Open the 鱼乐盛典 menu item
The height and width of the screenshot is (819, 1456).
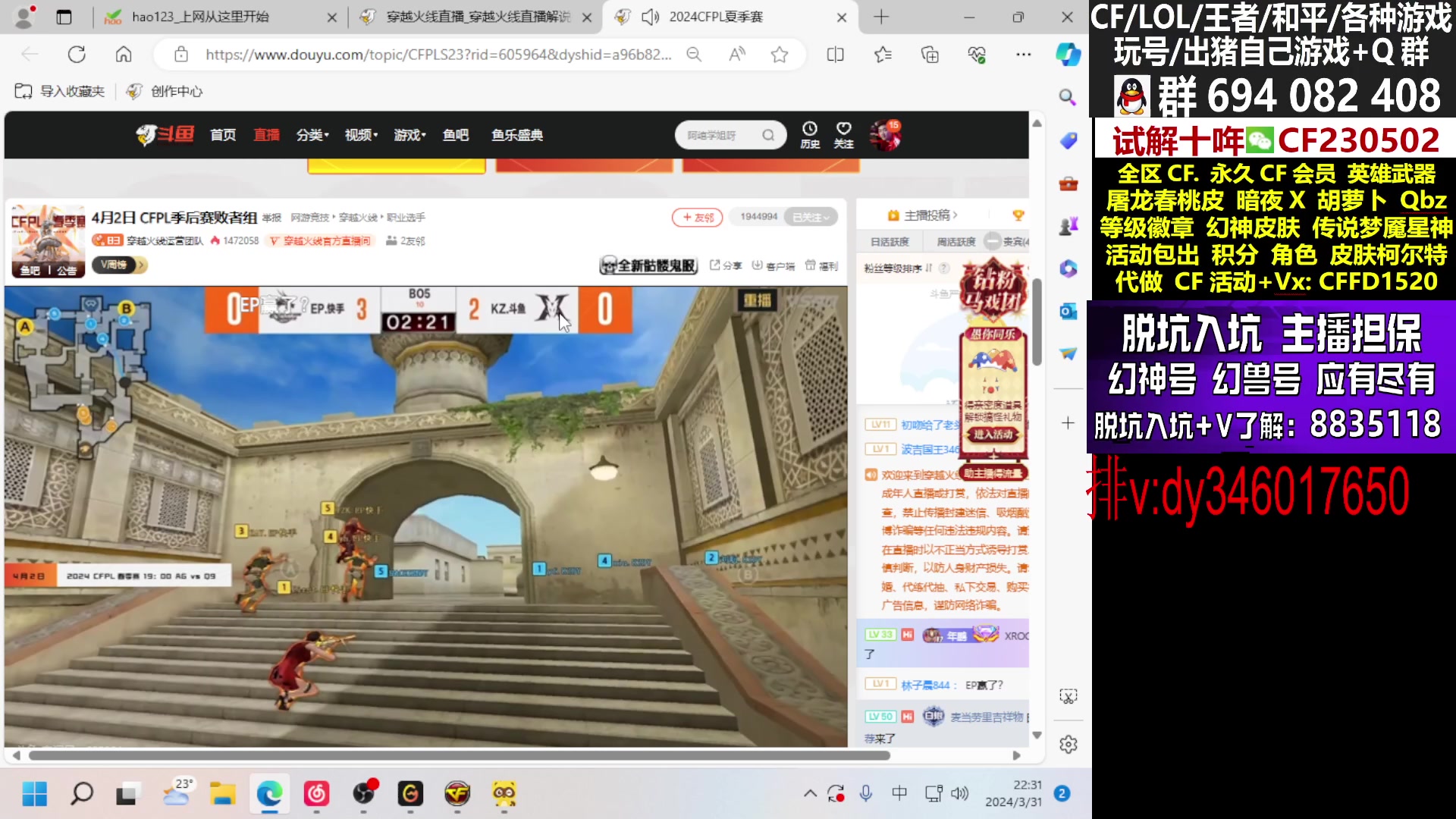coord(517,135)
